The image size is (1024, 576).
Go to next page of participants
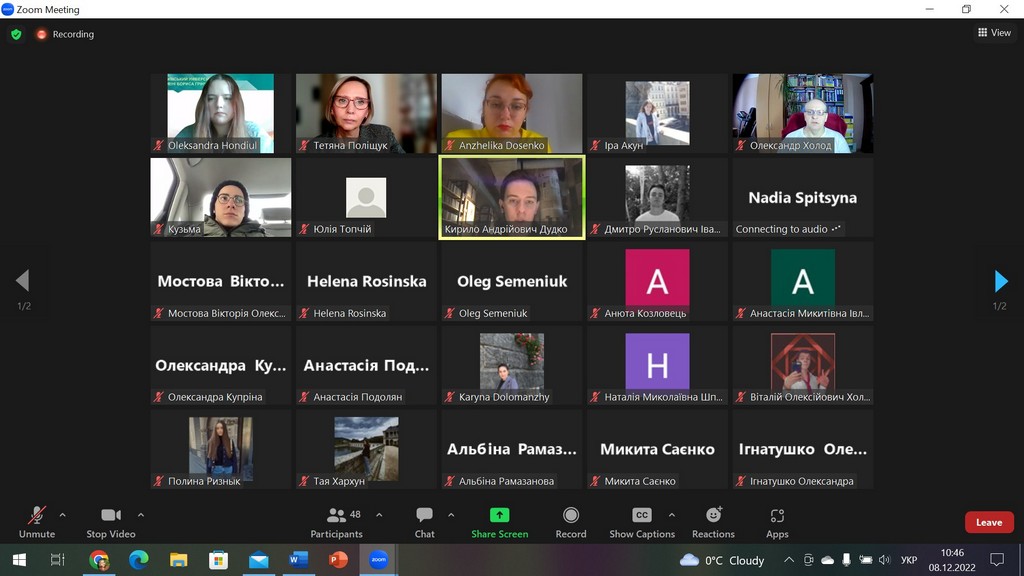click(x=1000, y=281)
